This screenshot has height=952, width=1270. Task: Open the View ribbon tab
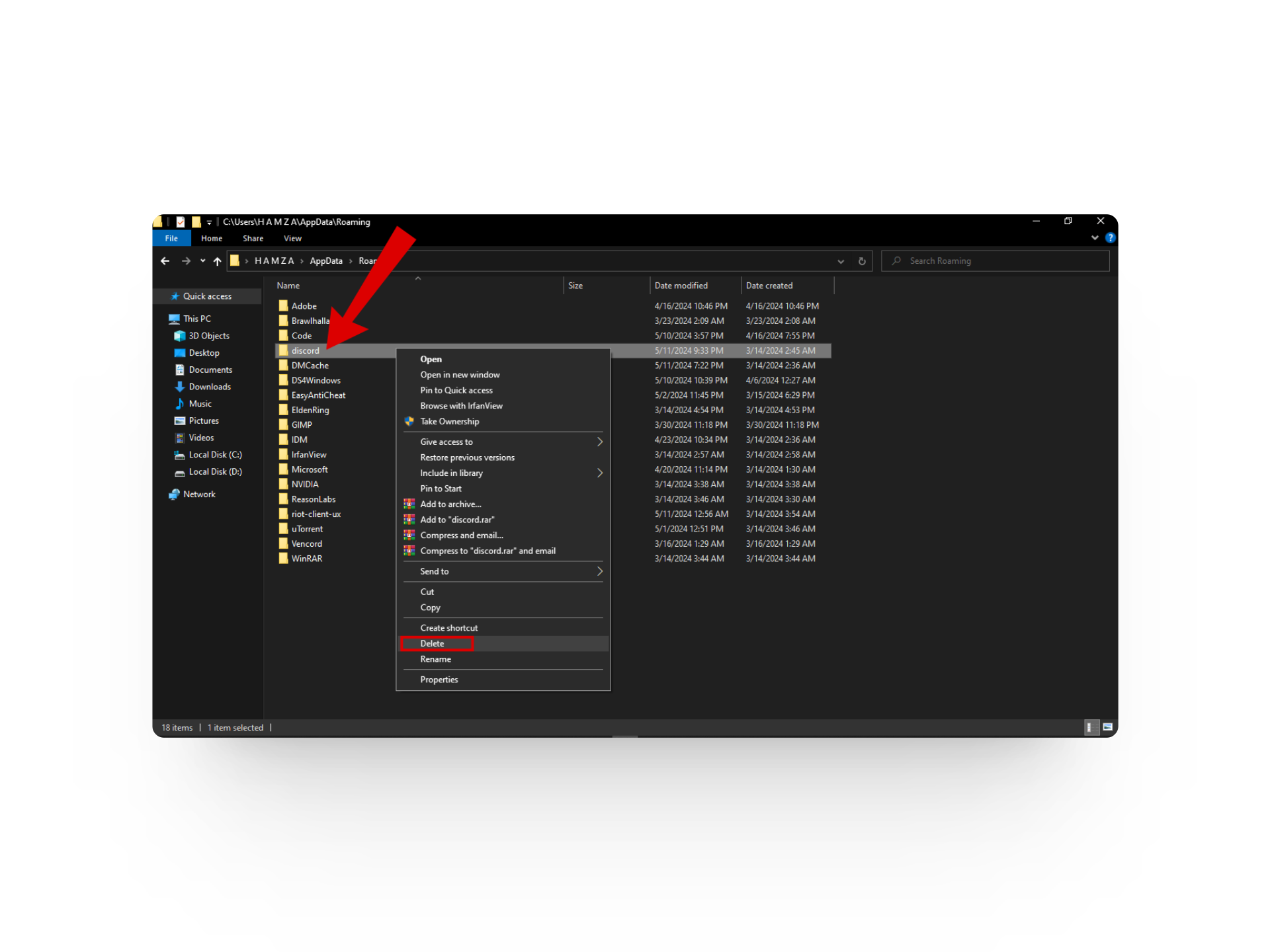click(x=292, y=239)
